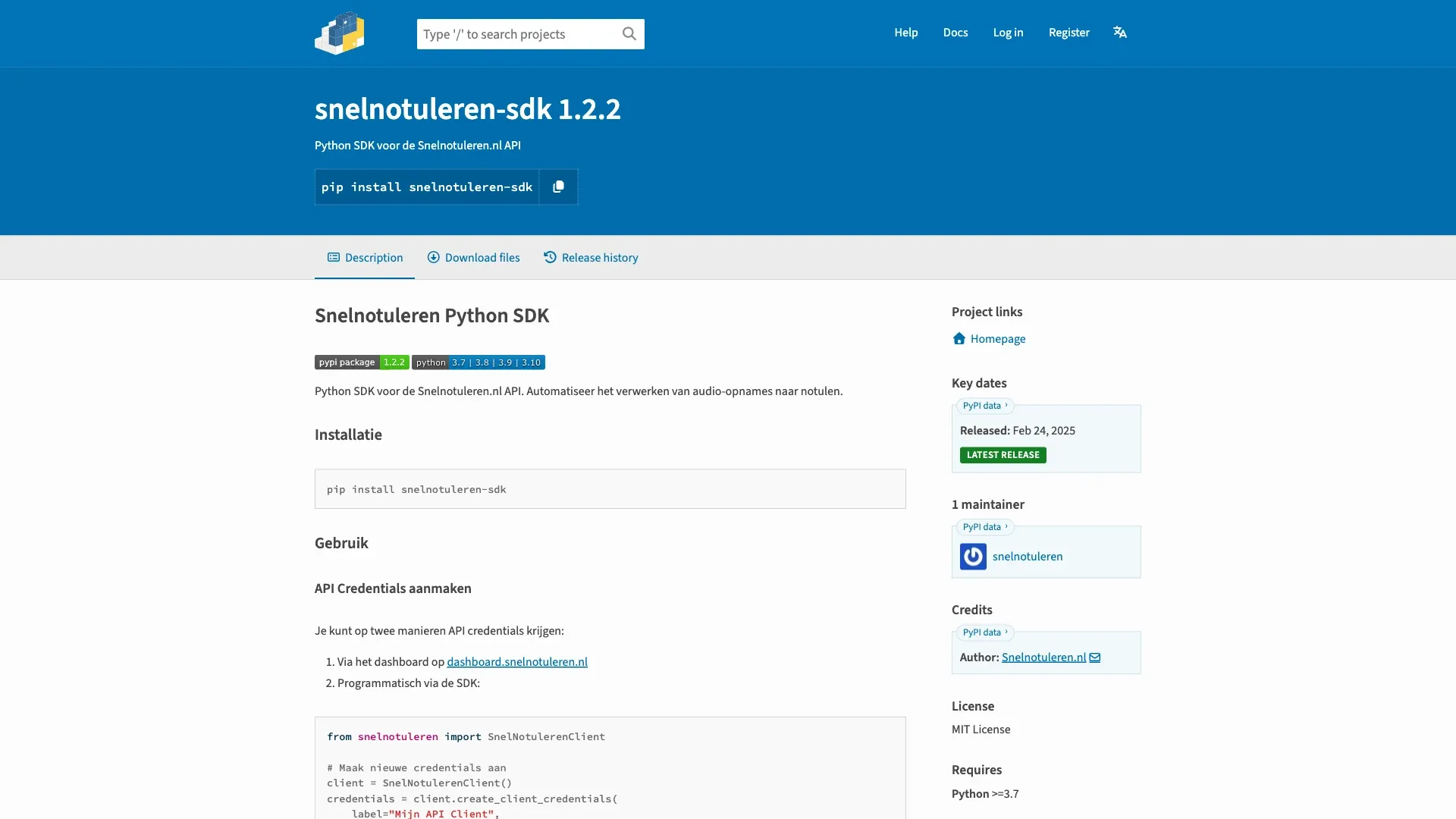Viewport: 1456px width, 819px height.
Task: Click the author email envelope icon
Action: (1095, 657)
